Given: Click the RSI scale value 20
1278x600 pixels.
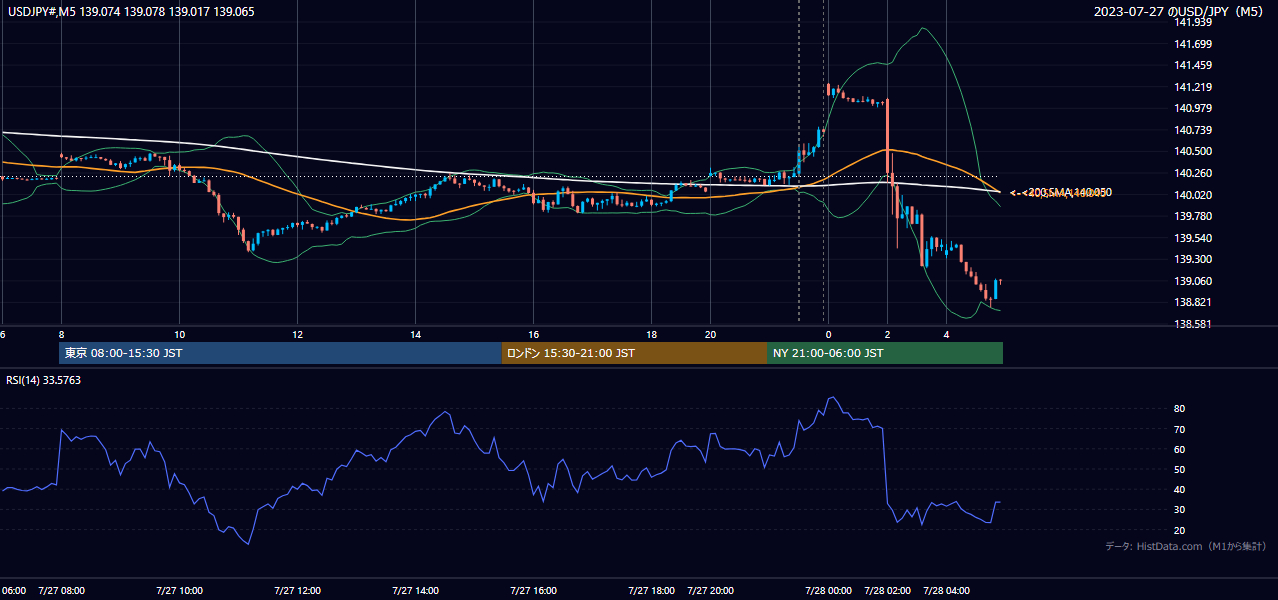Looking at the screenshot, I should click(x=1179, y=530).
